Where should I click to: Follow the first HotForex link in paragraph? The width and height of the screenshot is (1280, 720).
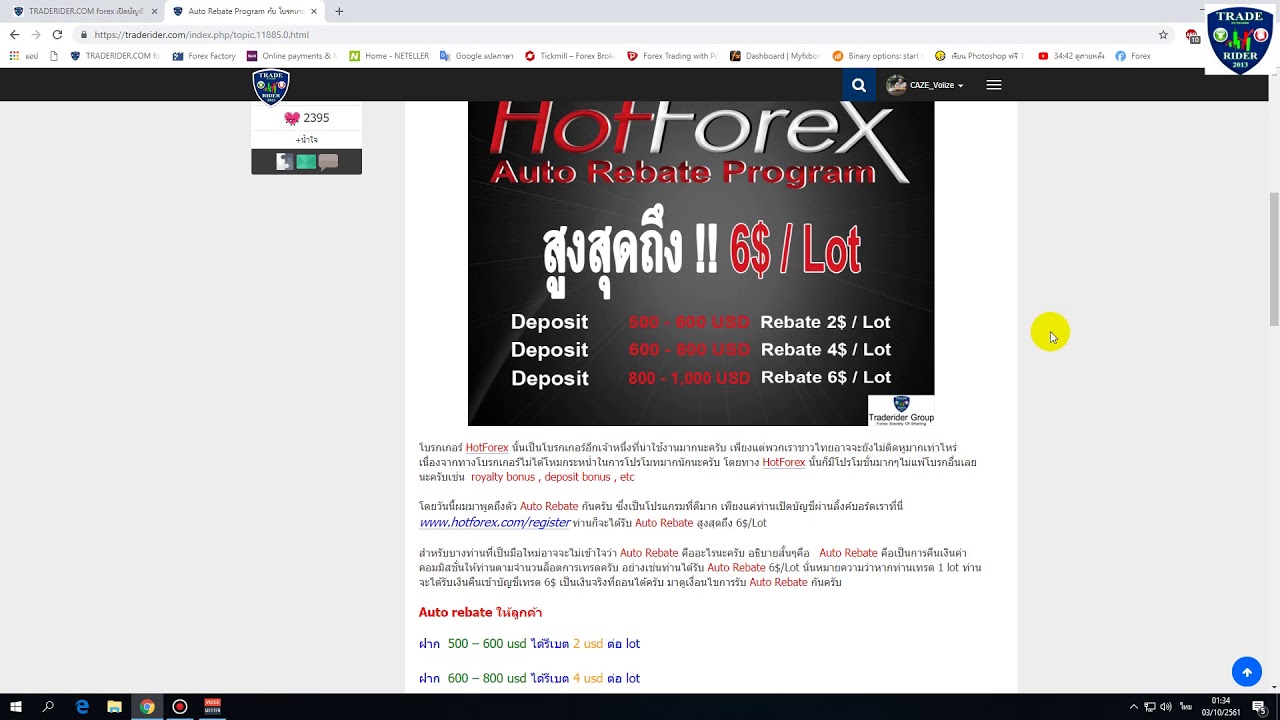[x=487, y=447]
